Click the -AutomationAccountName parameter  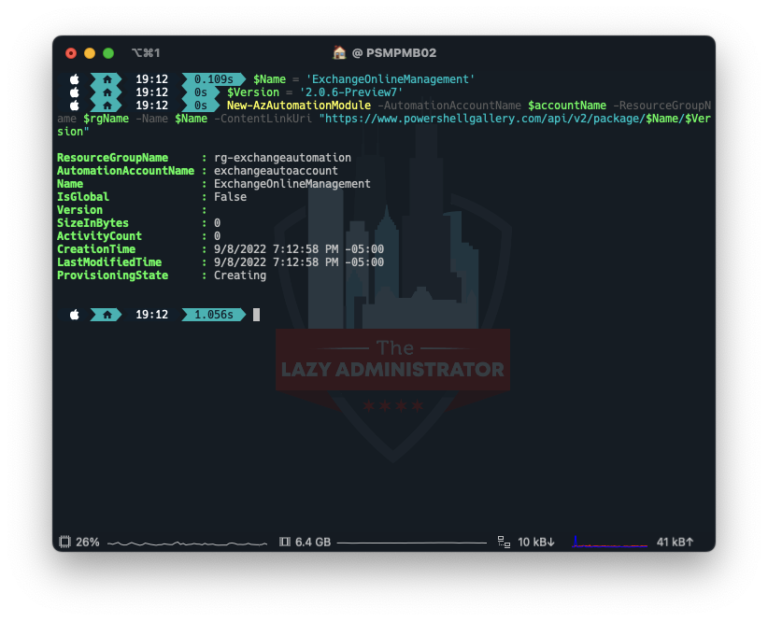pyautogui.click(x=449, y=106)
